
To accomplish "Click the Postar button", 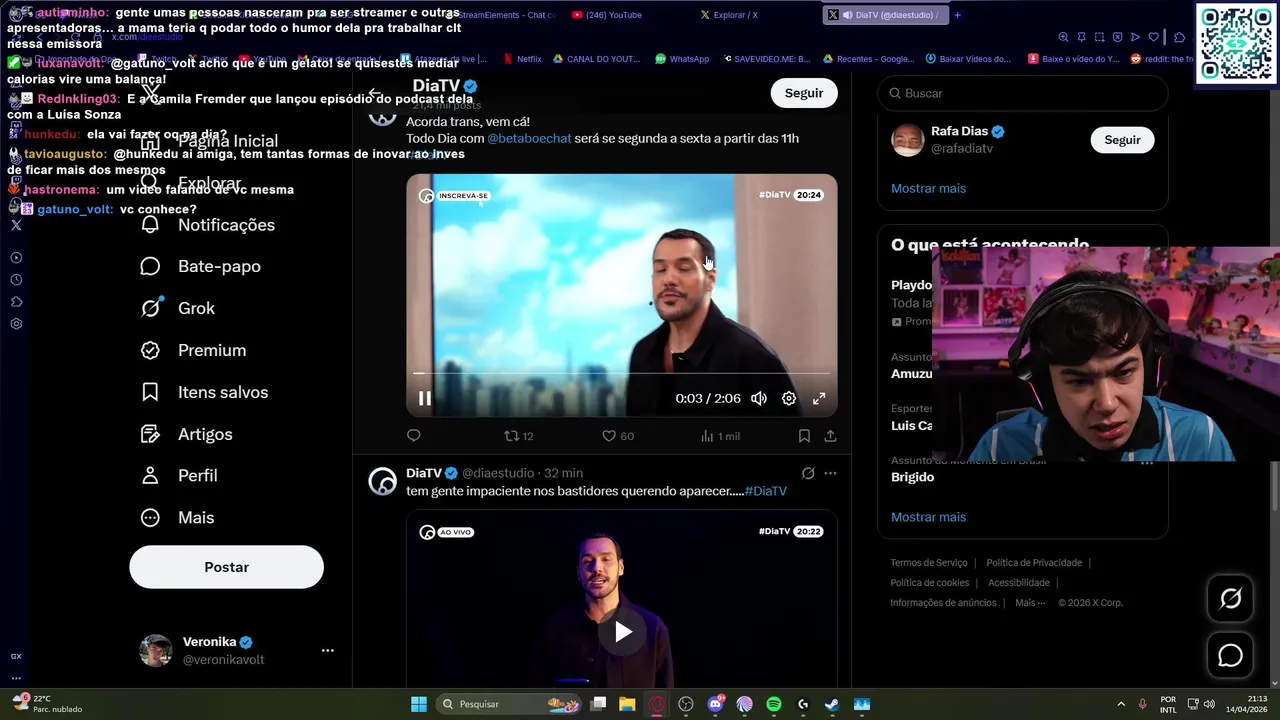I will pyautogui.click(x=226, y=567).
